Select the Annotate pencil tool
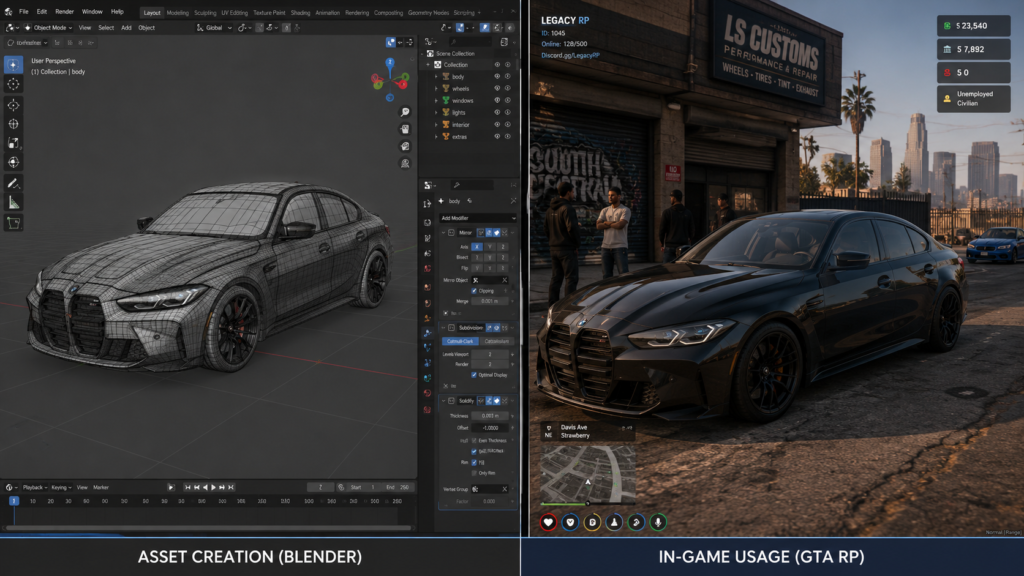This screenshot has height=576, width=1024. (13, 184)
